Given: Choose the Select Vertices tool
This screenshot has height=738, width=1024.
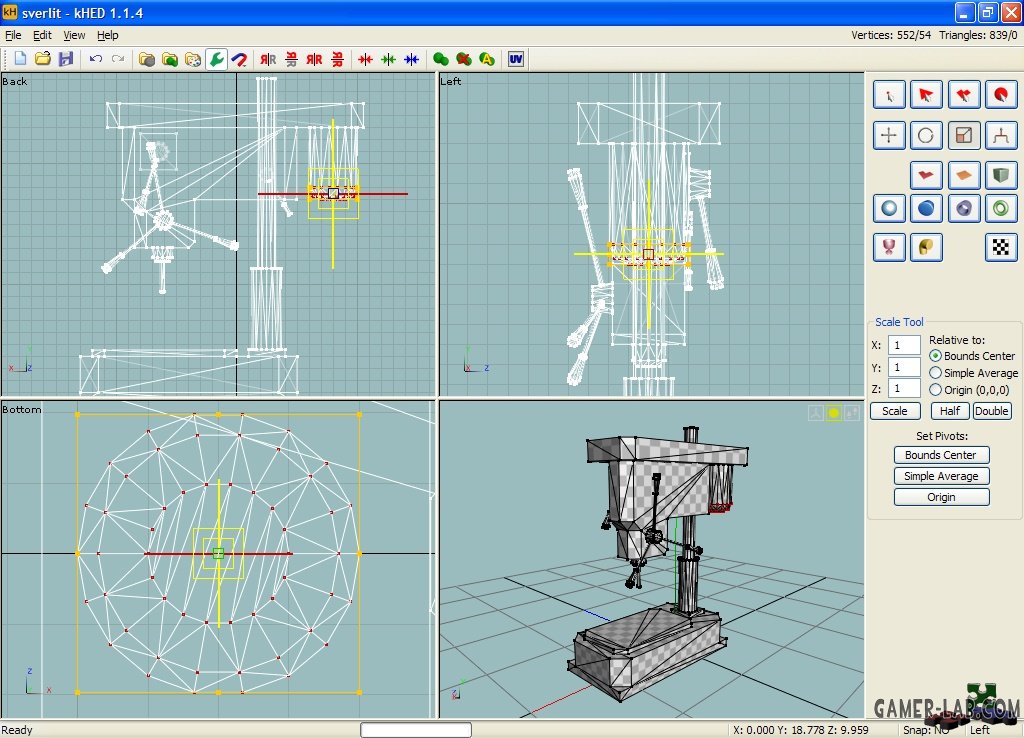Looking at the screenshot, I should click(x=889, y=95).
